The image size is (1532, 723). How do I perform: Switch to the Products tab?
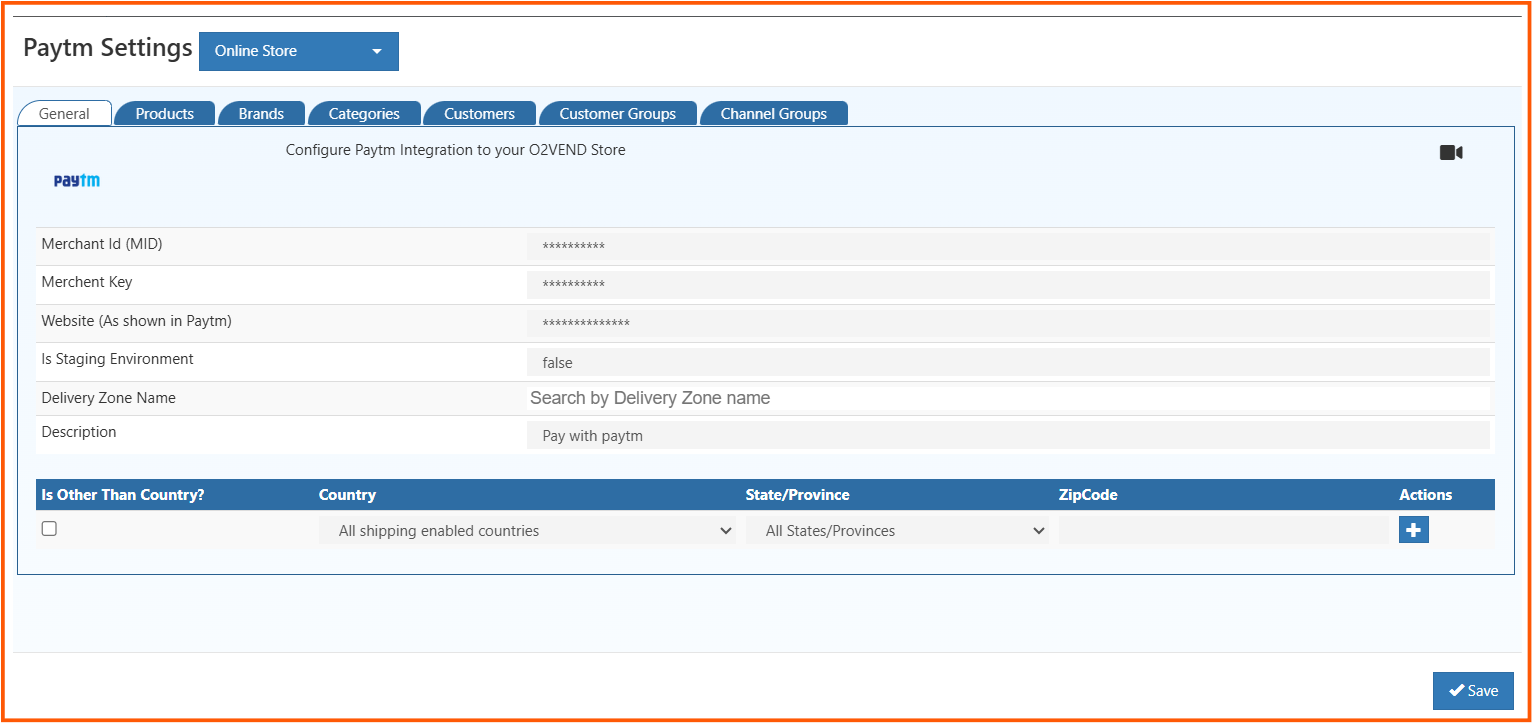(x=164, y=114)
